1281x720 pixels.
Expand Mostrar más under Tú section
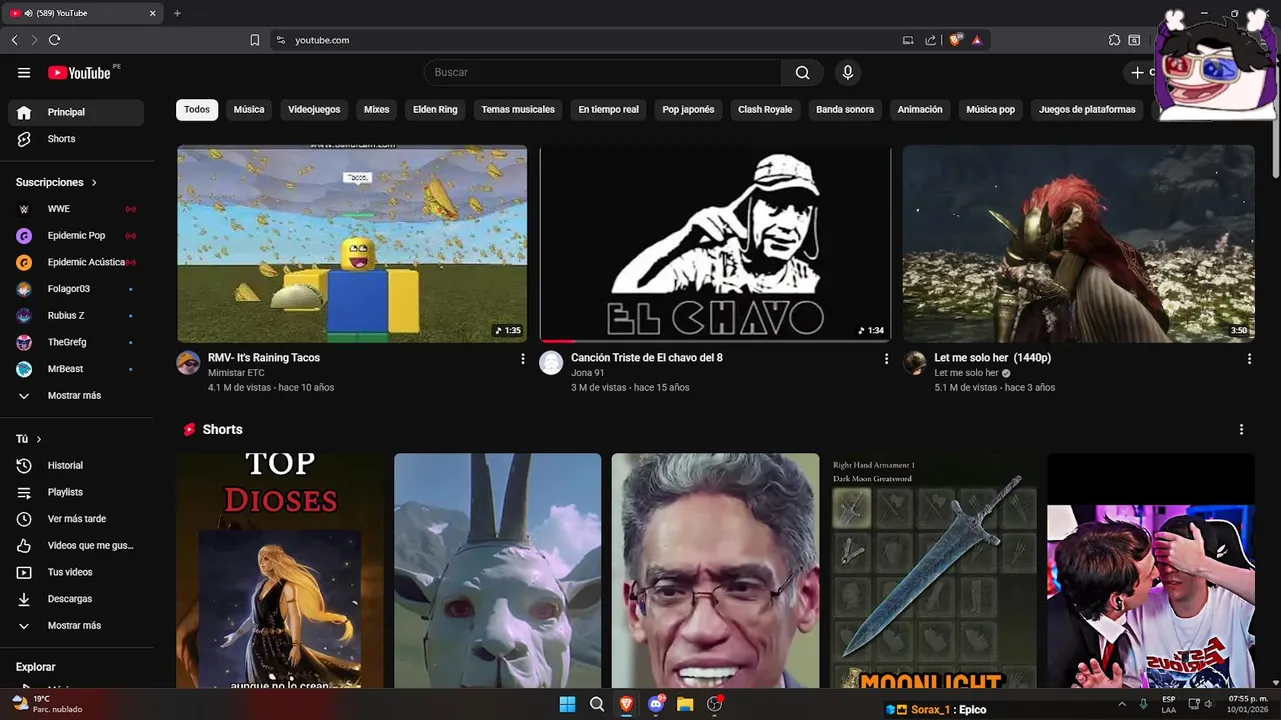coord(76,625)
